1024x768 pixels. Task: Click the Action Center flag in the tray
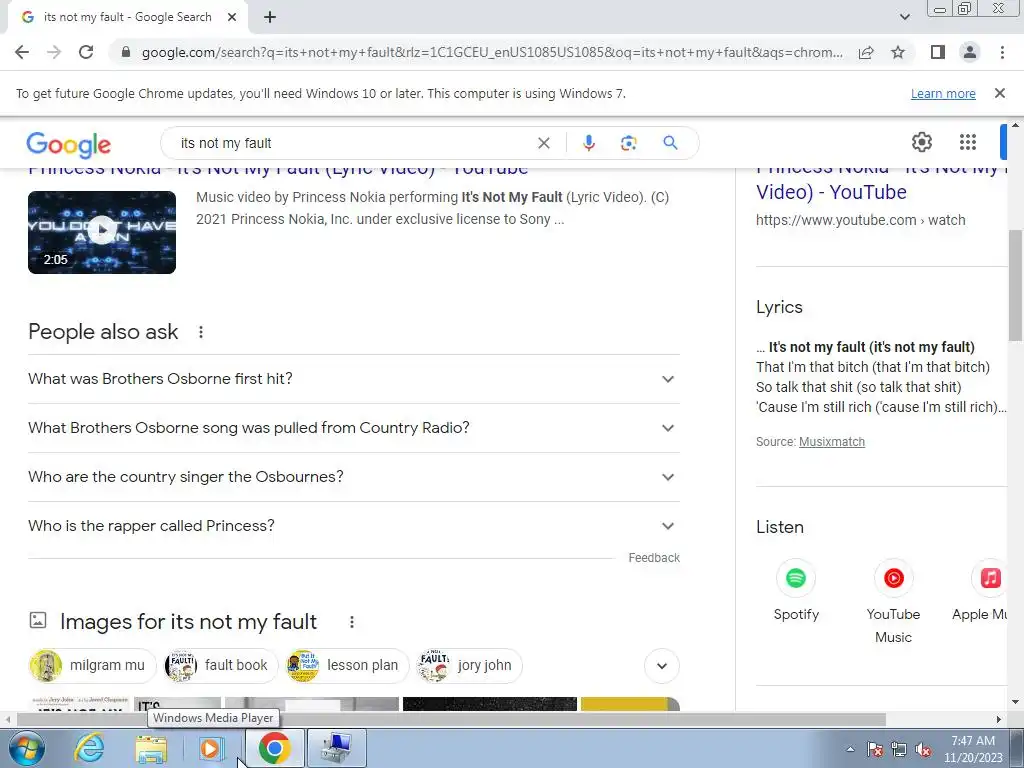pos(875,750)
